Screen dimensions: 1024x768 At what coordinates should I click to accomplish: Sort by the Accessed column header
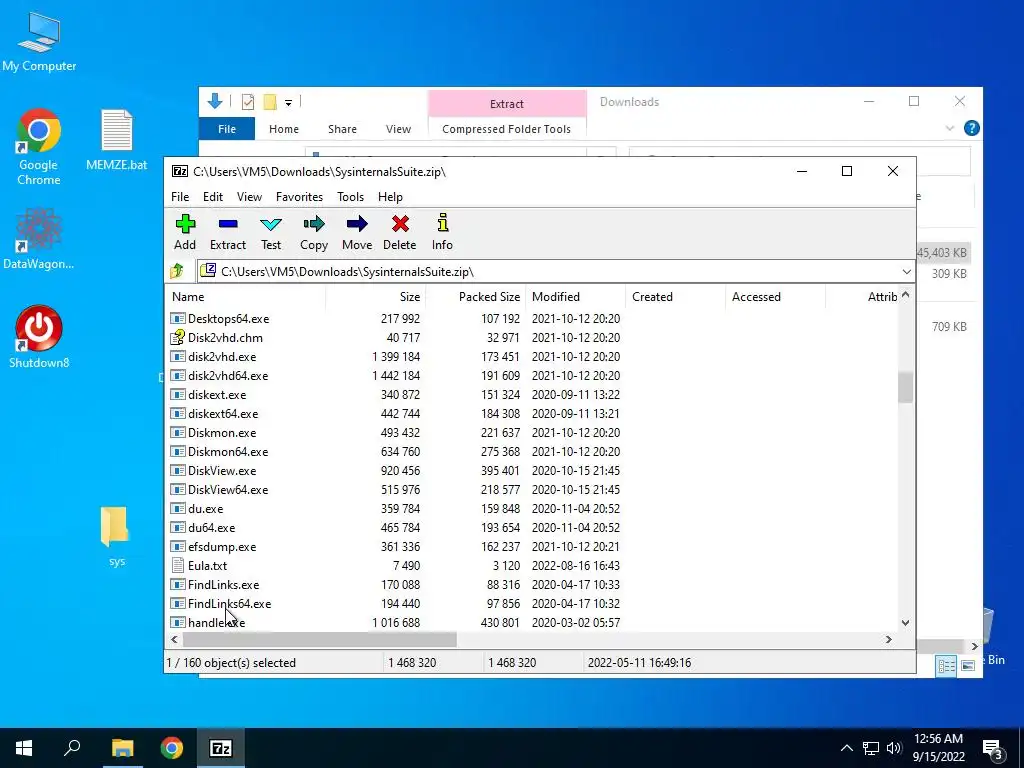pos(775,296)
